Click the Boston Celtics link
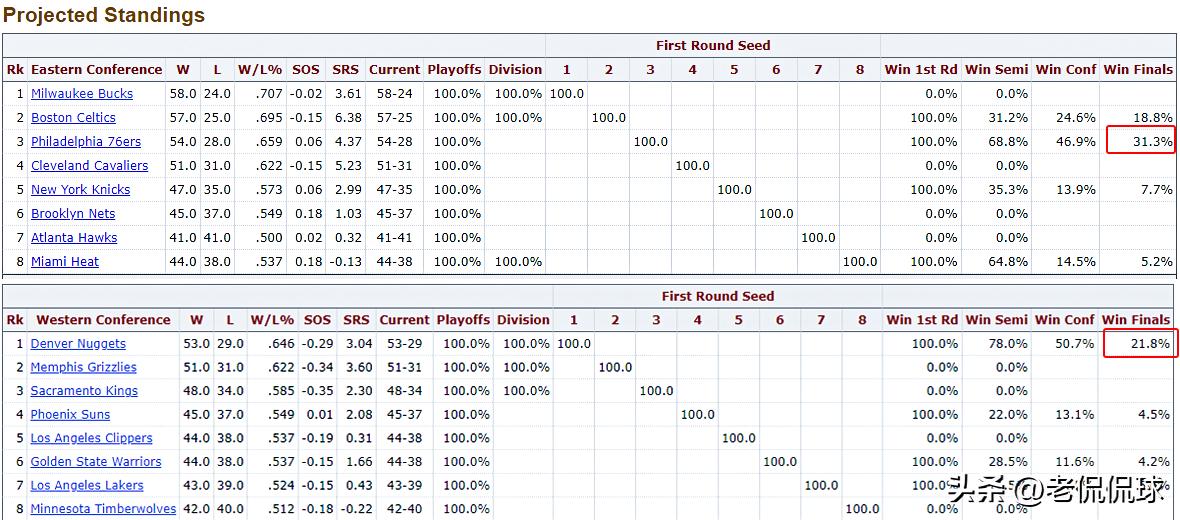 [x=73, y=118]
